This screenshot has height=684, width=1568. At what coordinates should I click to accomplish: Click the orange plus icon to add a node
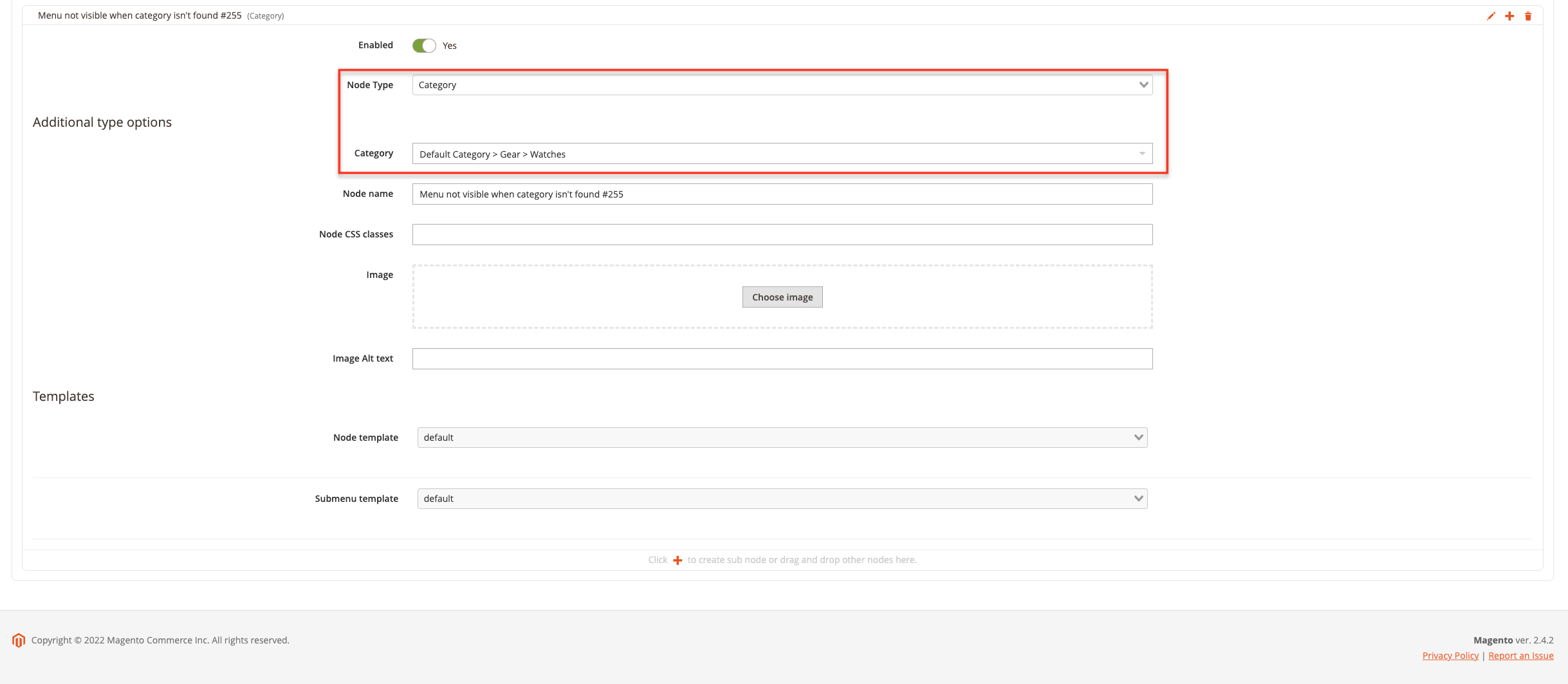1510,15
